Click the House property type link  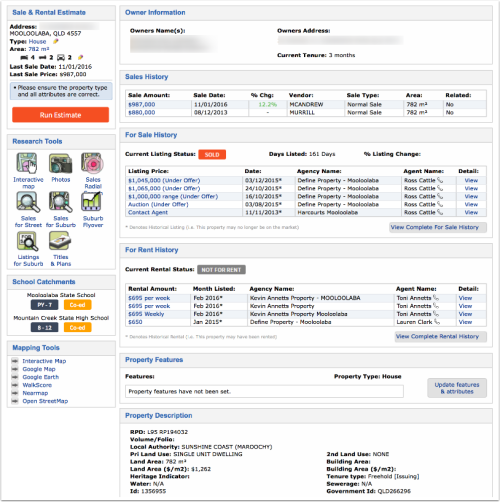click(x=37, y=41)
